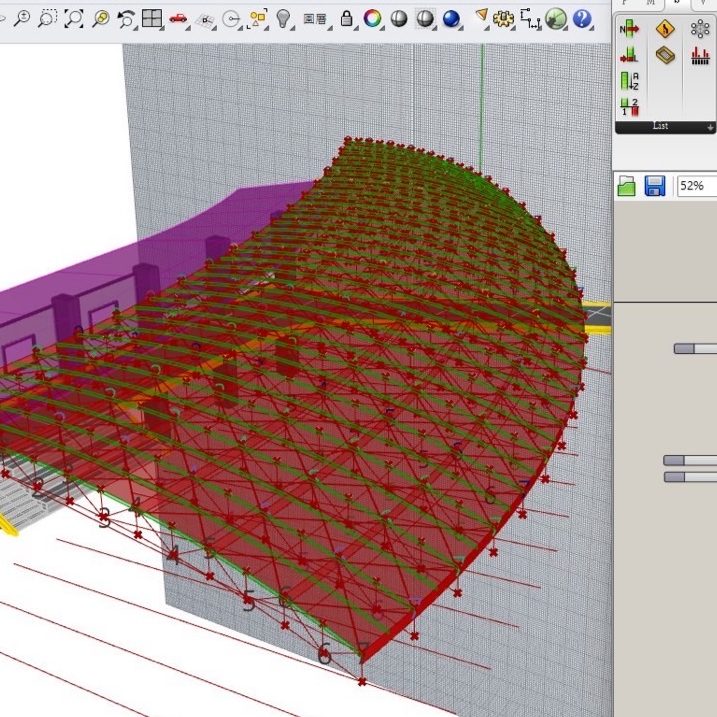Click the 52% zoom level box
Viewport: 717px width, 717px height.
pyautogui.click(x=696, y=186)
